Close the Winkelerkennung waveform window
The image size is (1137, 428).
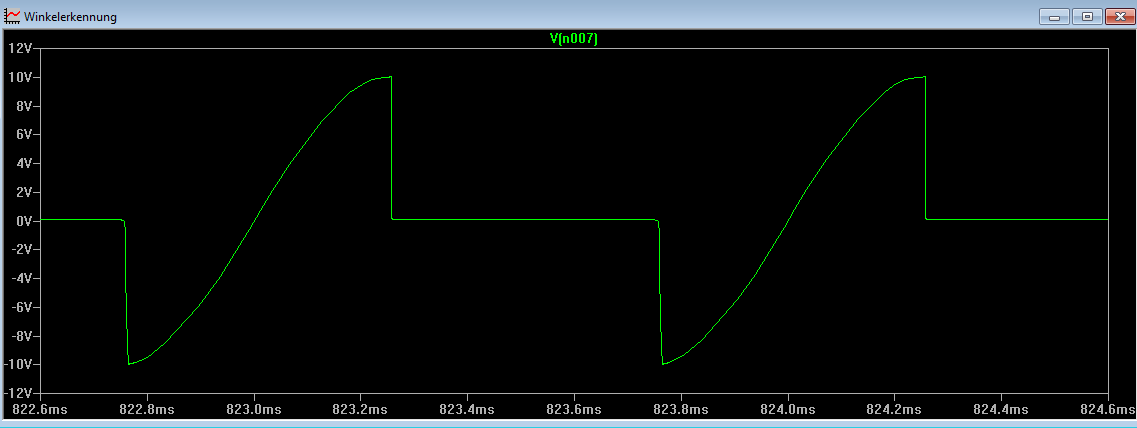pos(1119,16)
